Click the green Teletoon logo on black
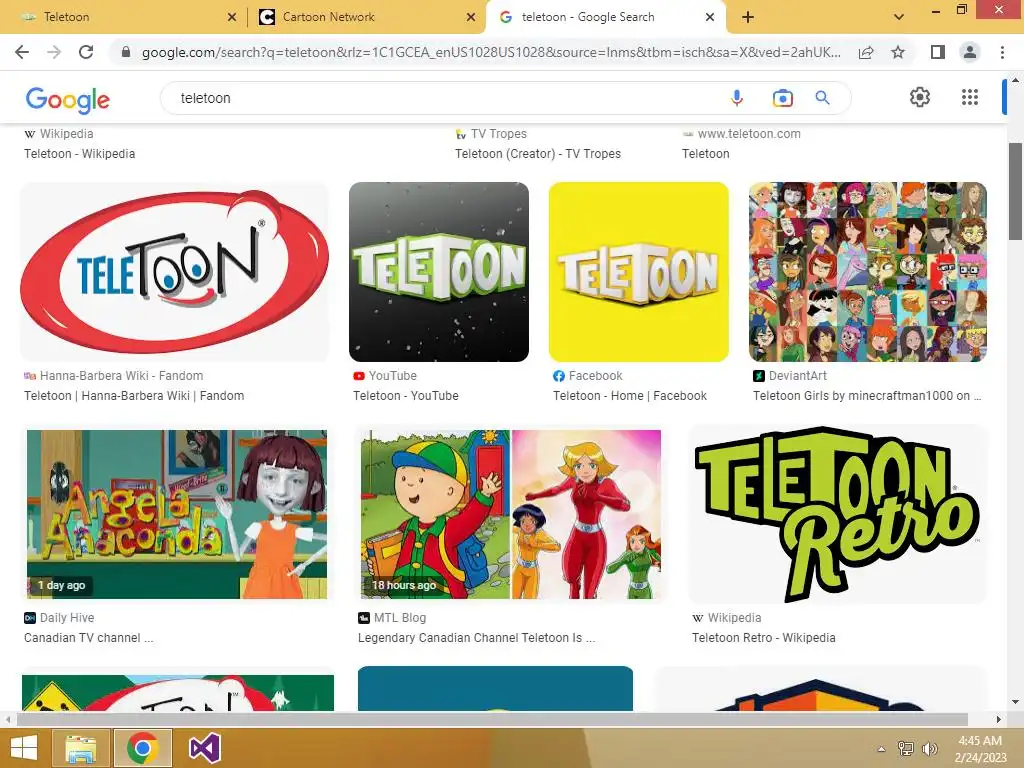The width and height of the screenshot is (1024, 768). pyautogui.click(x=439, y=272)
